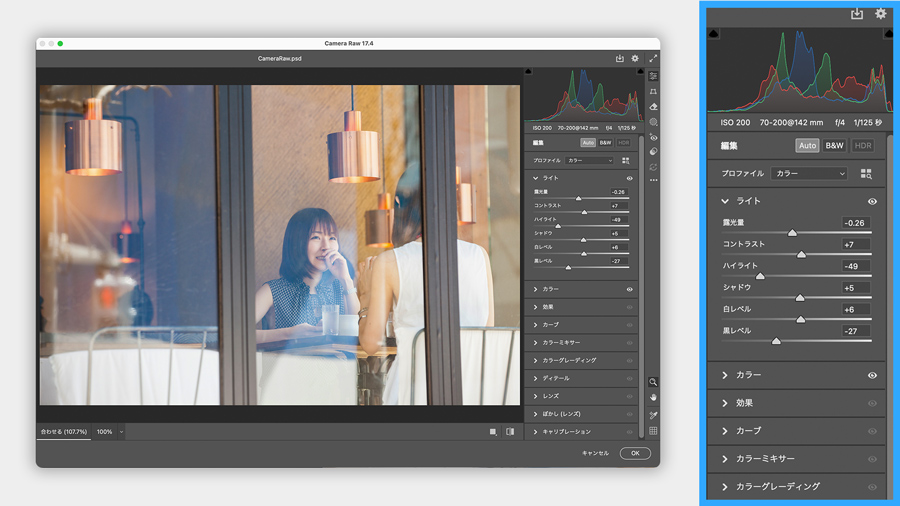Toggle full screen mode arrows icon
The height and width of the screenshot is (506, 900).
653,59
